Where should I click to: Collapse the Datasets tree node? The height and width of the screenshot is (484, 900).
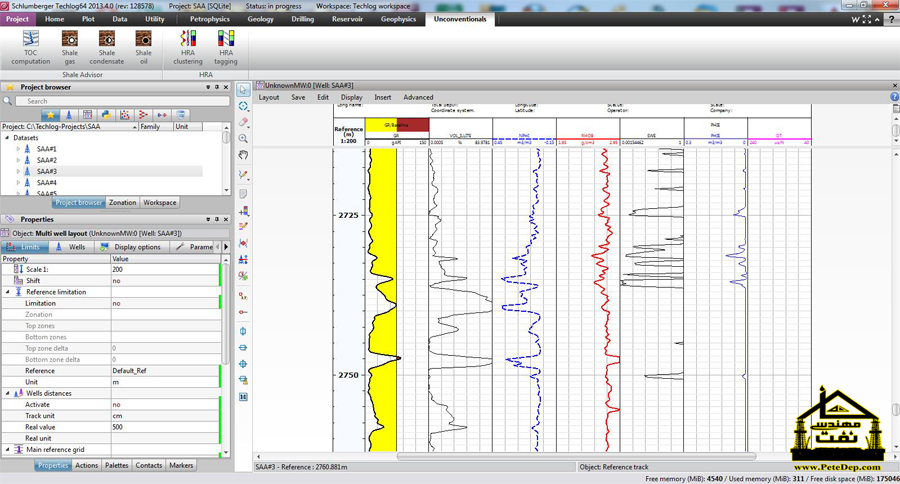point(7,138)
